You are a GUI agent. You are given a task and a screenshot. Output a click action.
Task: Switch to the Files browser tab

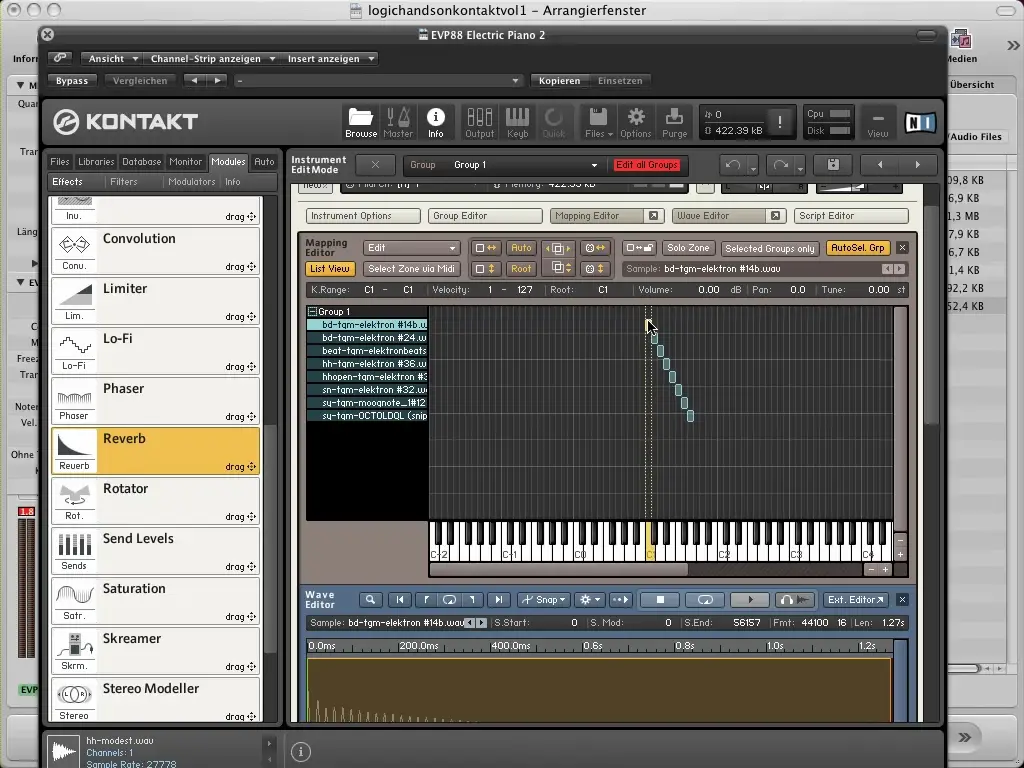[59, 161]
